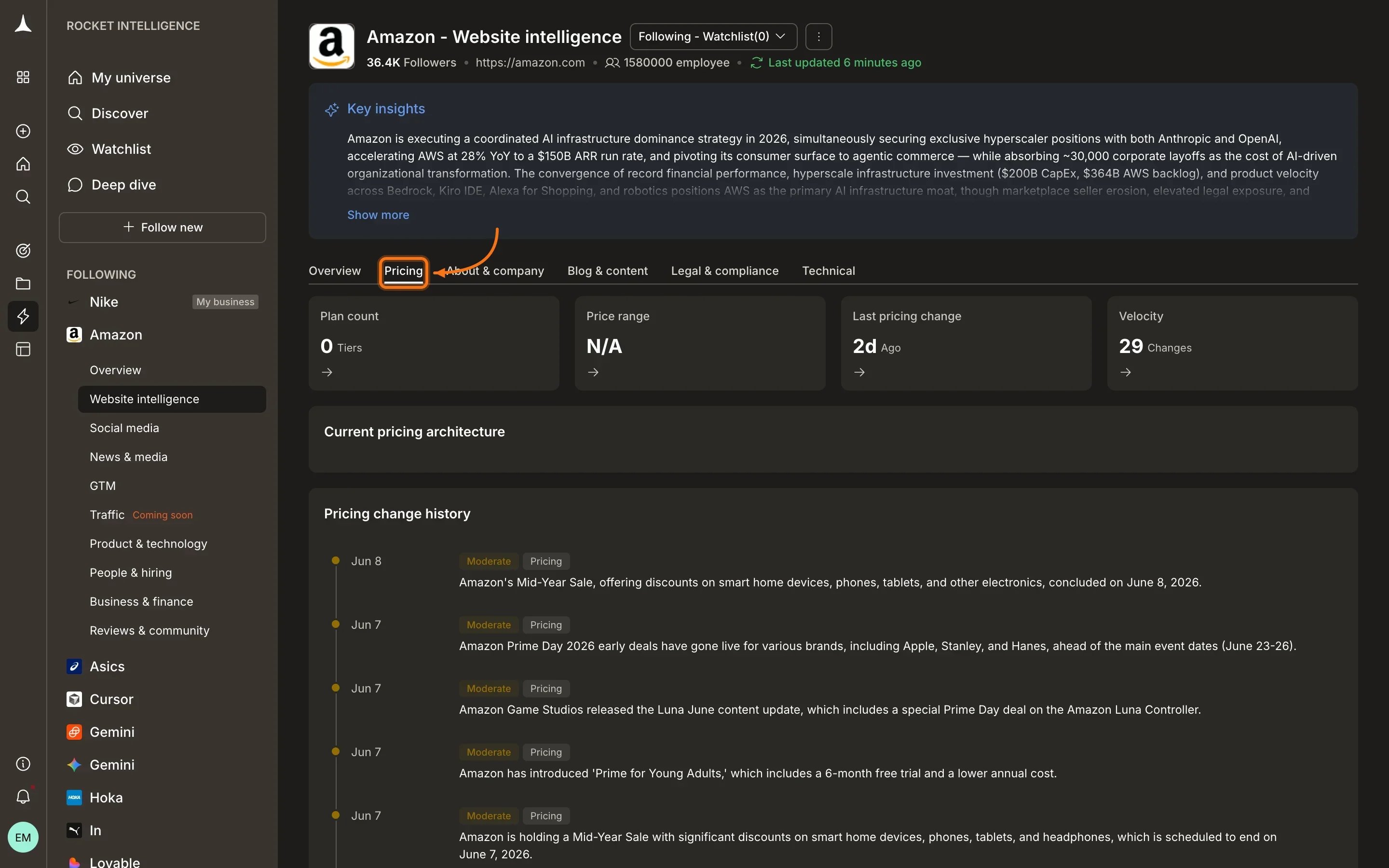Select Website intelligence in the sidebar
The height and width of the screenshot is (868, 1389).
(x=172, y=400)
